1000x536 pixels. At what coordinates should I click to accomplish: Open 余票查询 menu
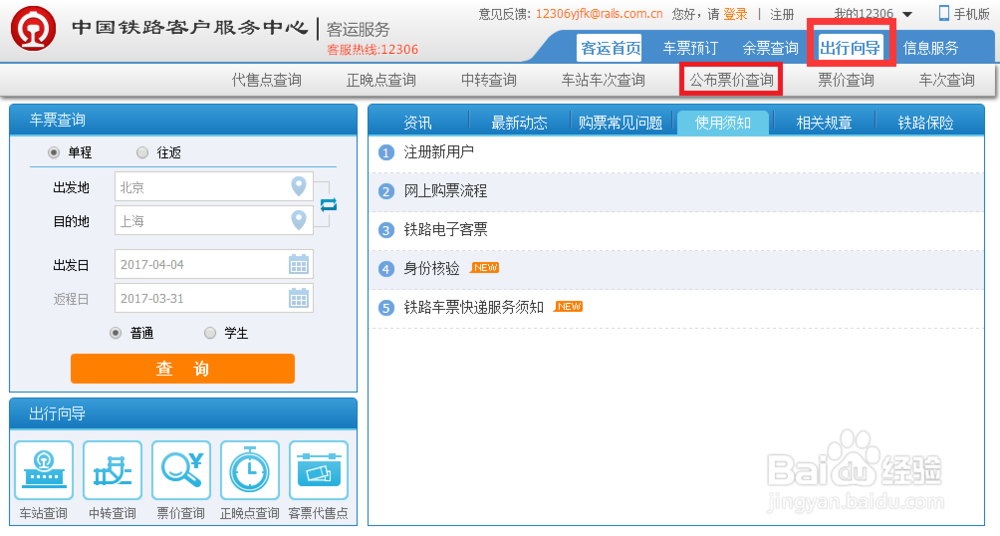[770, 48]
